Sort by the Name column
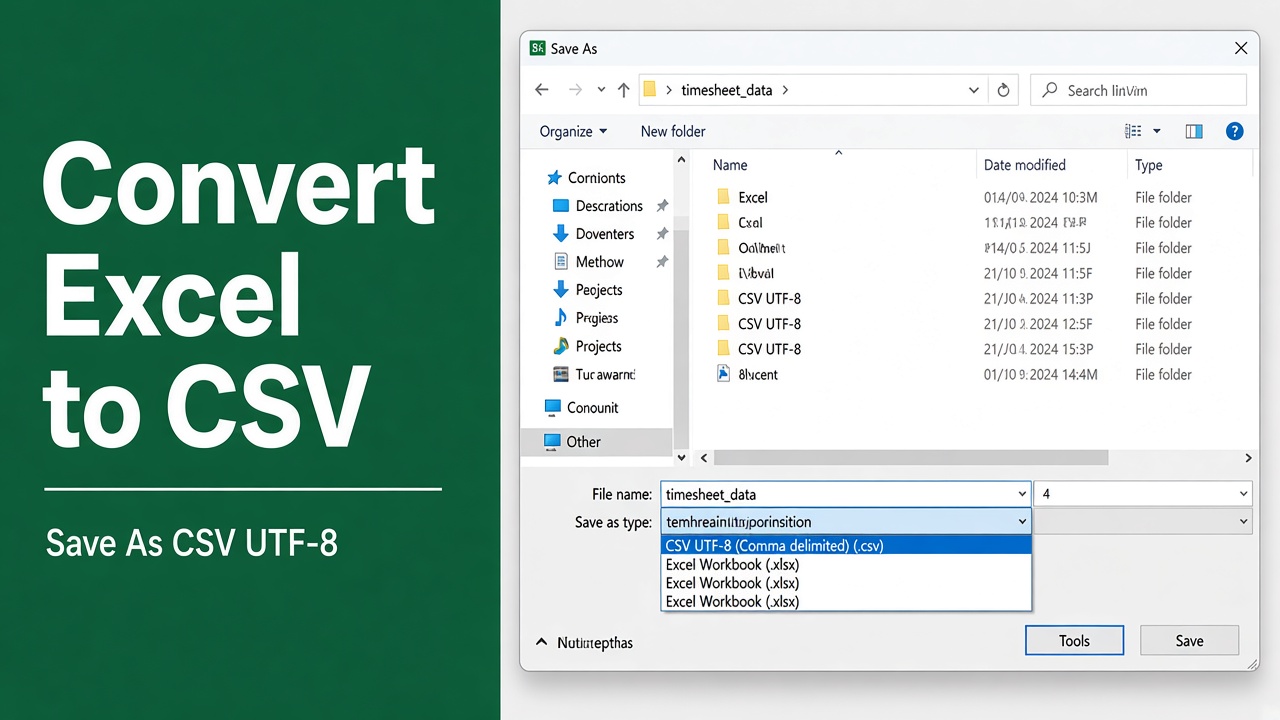 pos(730,165)
